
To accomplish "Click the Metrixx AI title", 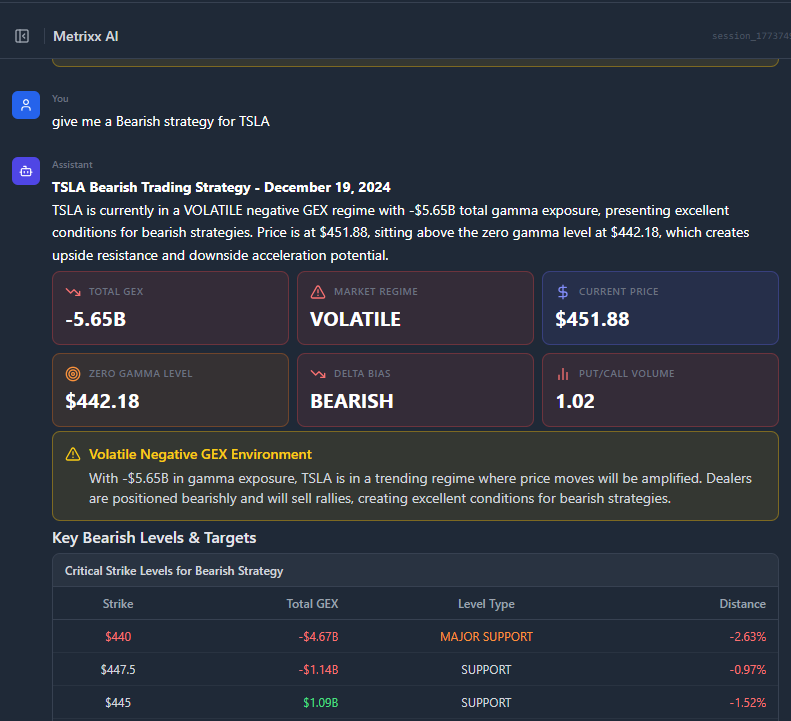I will click(x=86, y=36).
